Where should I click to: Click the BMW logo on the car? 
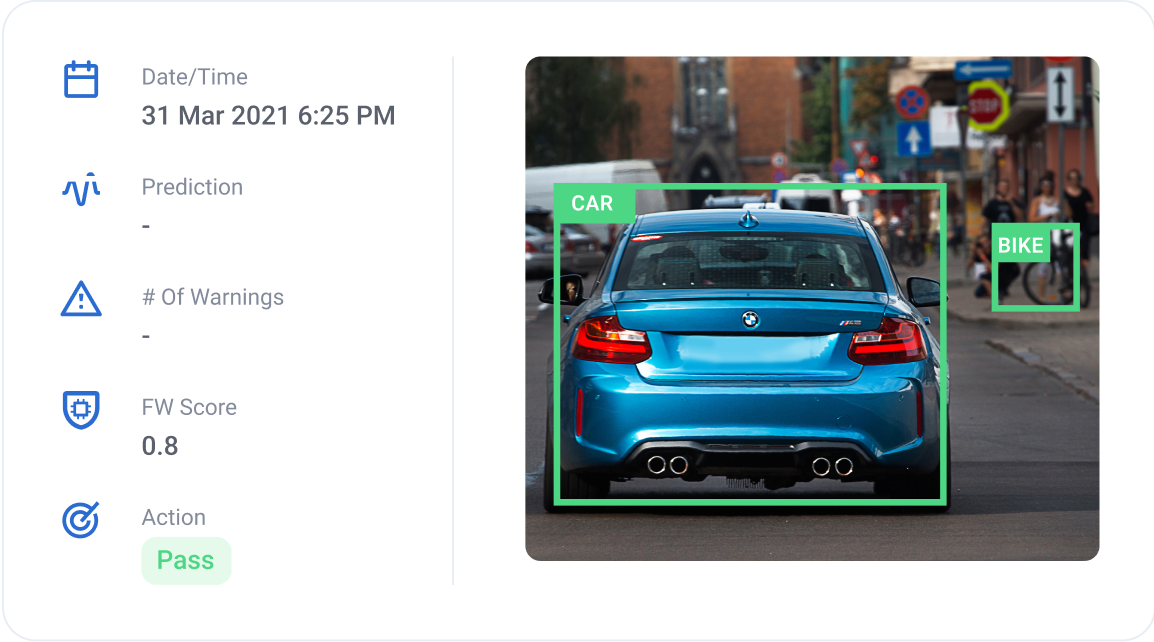point(750,320)
